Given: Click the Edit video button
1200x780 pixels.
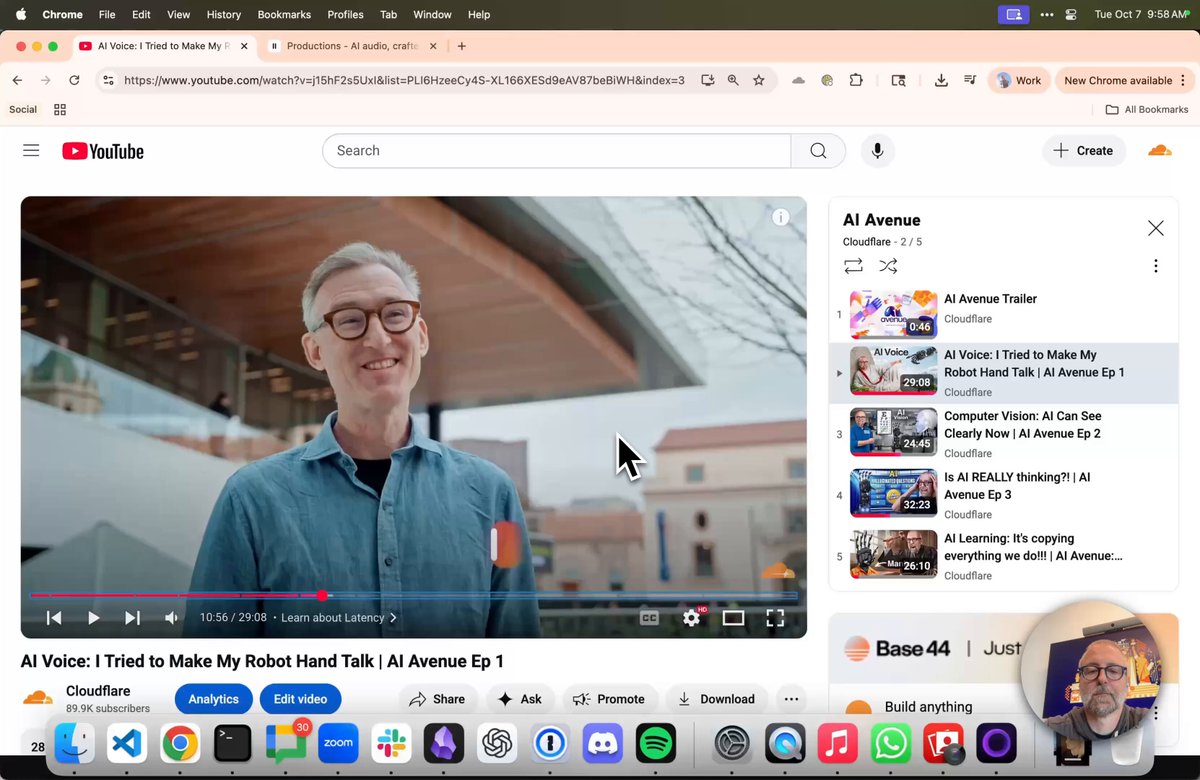Looking at the screenshot, I should (300, 699).
